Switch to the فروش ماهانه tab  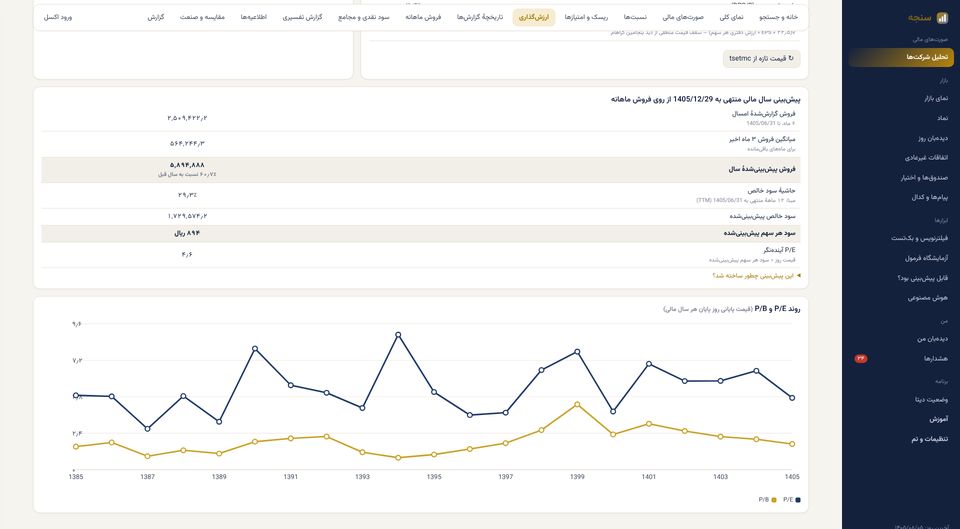(x=424, y=18)
